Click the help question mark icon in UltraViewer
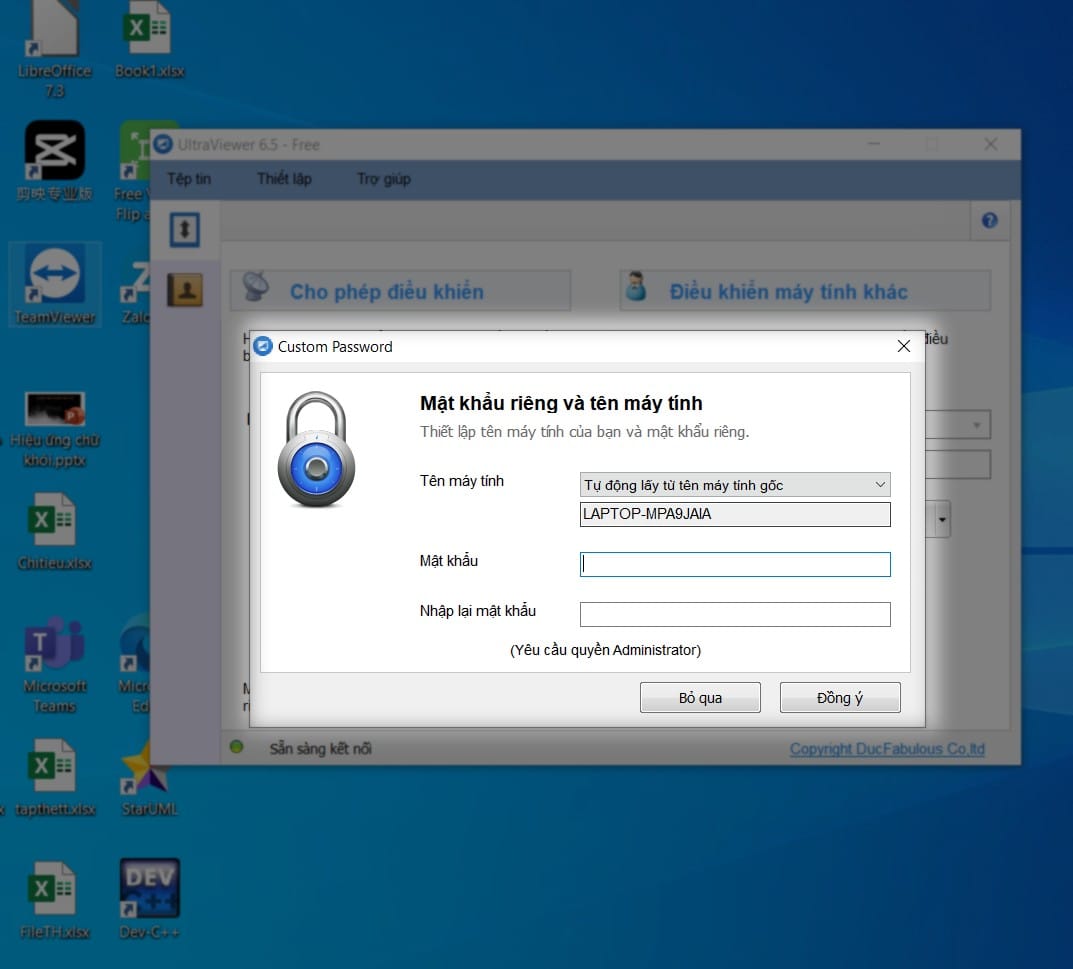Image resolution: width=1073 pixels, height=969 pixels. click(x=989, y=220)
